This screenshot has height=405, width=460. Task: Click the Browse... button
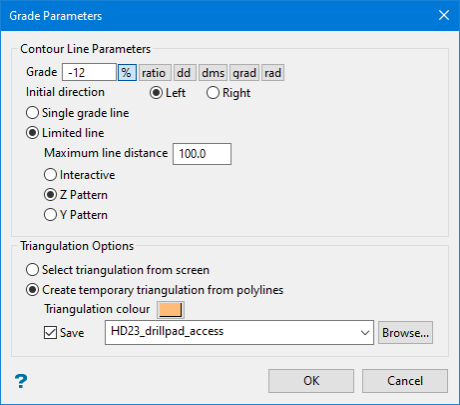point(405,333)
